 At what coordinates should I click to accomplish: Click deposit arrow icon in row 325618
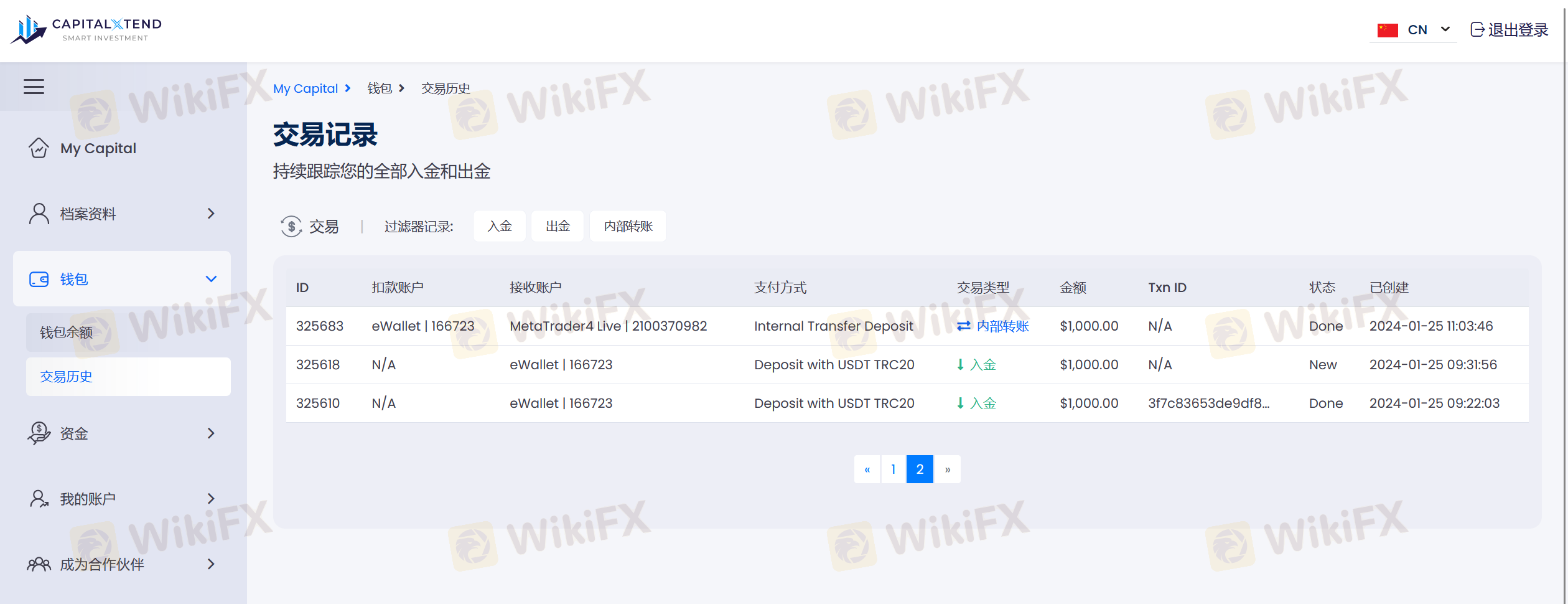pos(960,364)
